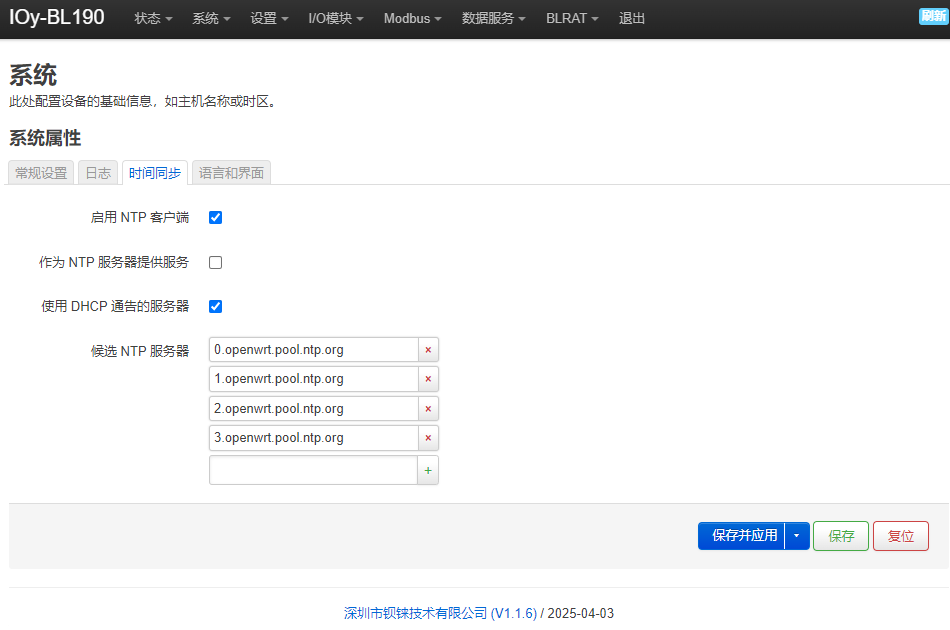Click the red 复位 reset button
Image resolution: width=950 pixels, height=630 pixels.
tap(900, 536)
